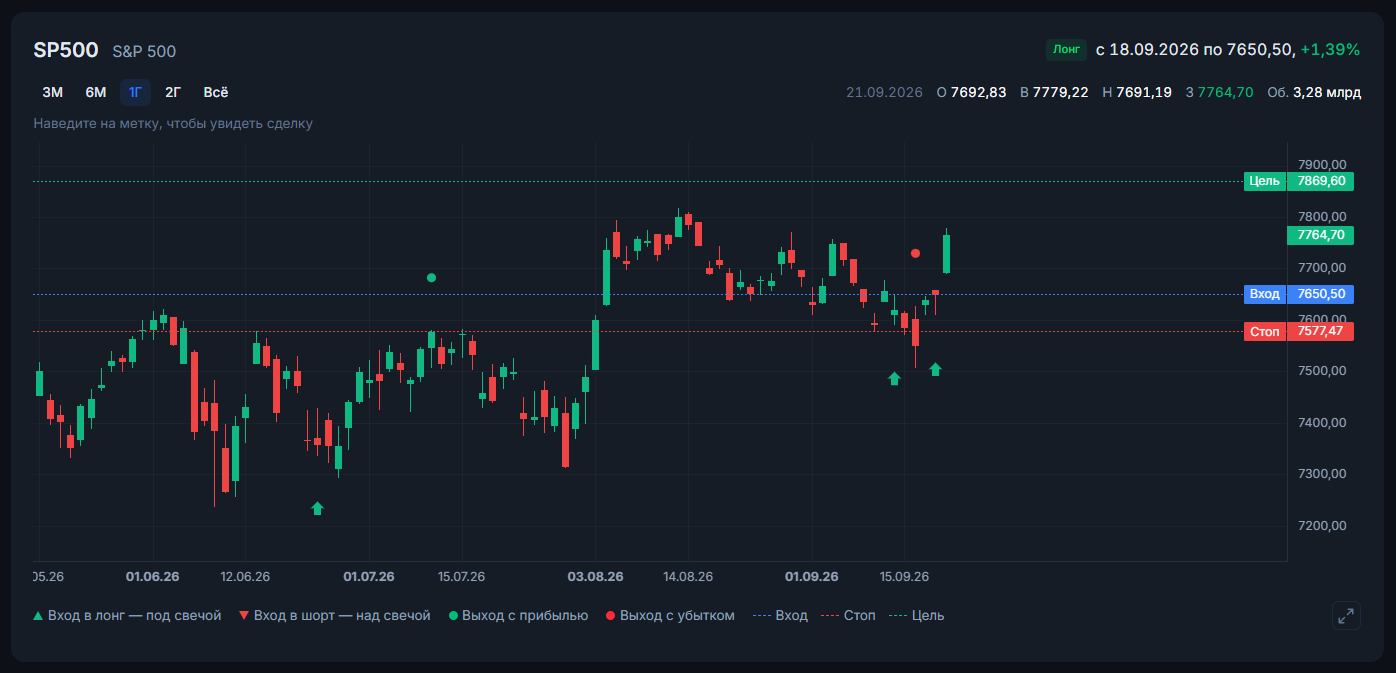Select the 2Г time range tab

tap(173, 92)
